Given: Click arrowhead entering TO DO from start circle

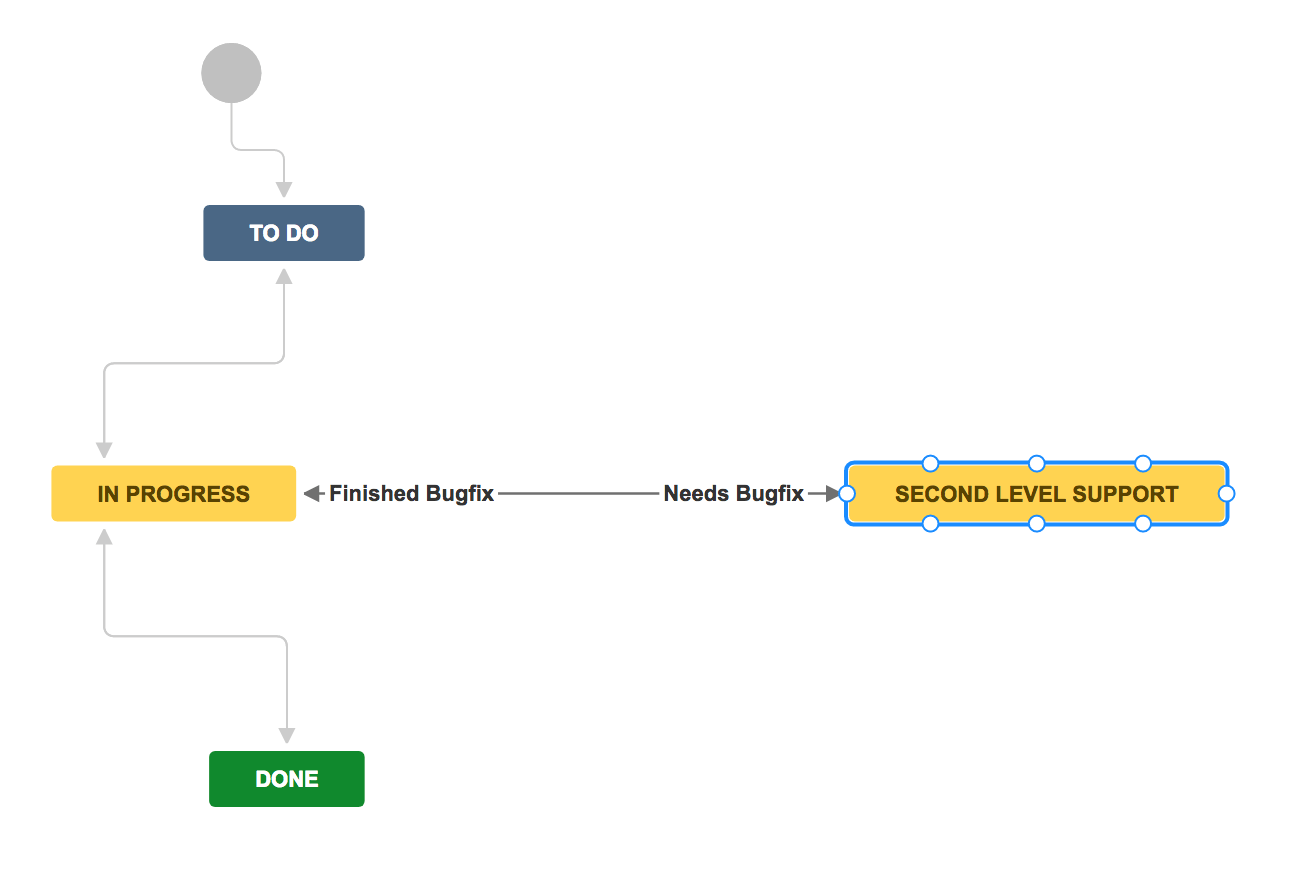Looking at the screenshot, I should pyautogui.click(x=284, y=190).
